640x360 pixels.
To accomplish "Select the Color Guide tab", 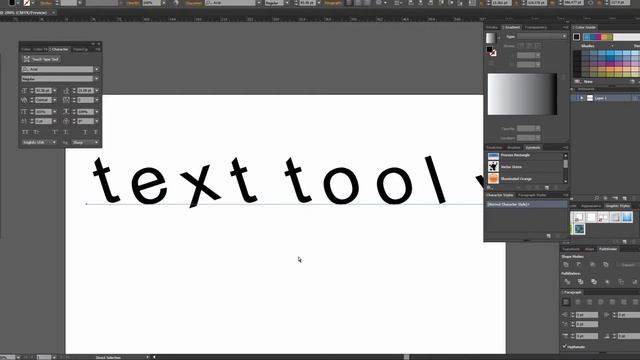I will [x=585, y=27].
